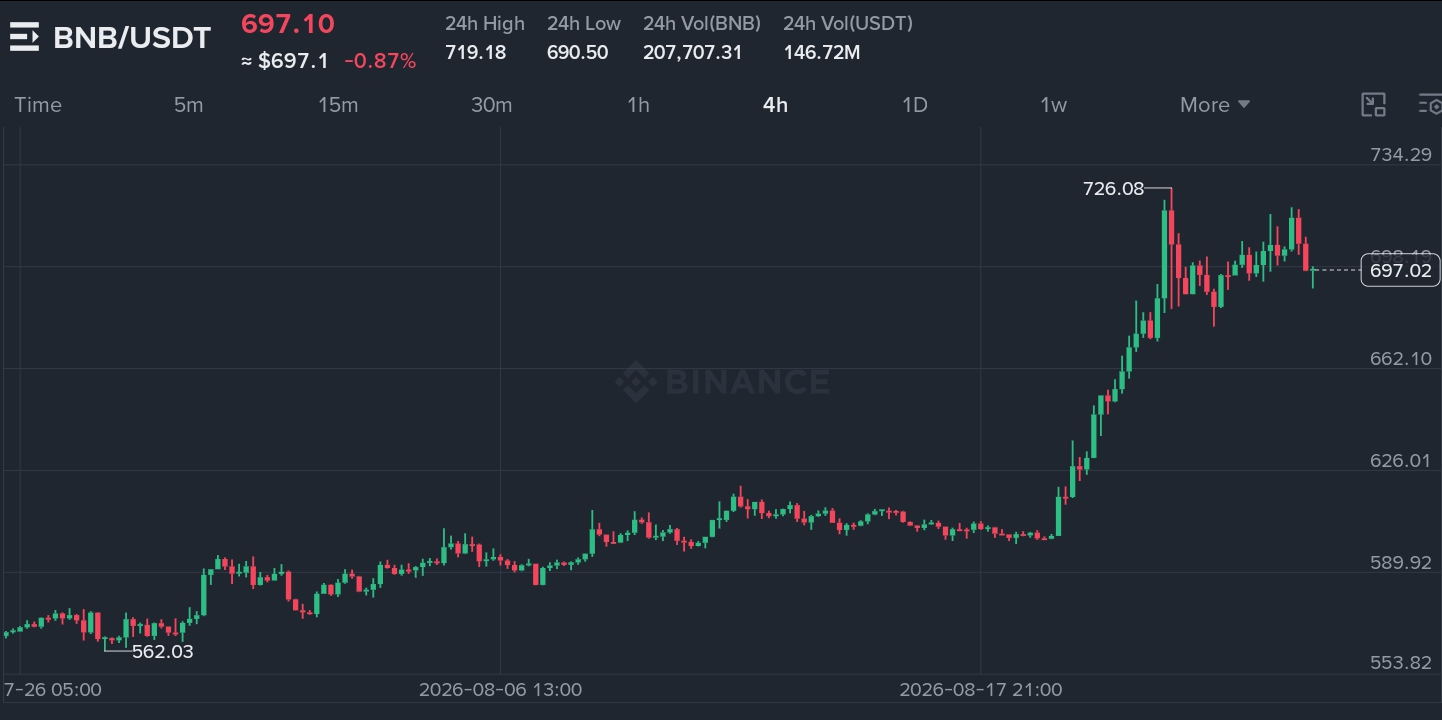Screen dimensions: 1442x720
Task: Select the 15m interval
Action: click(338, 105)
